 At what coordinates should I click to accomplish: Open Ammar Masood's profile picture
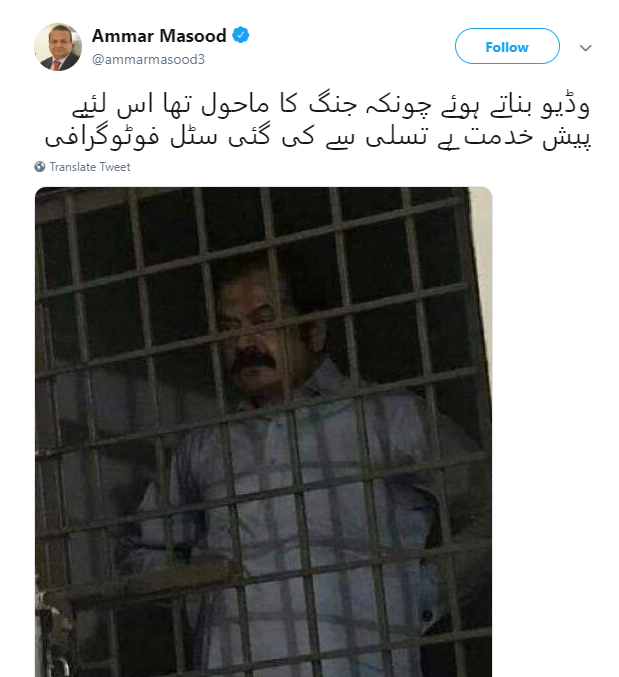pyautogui.click(x=58, y=47)
